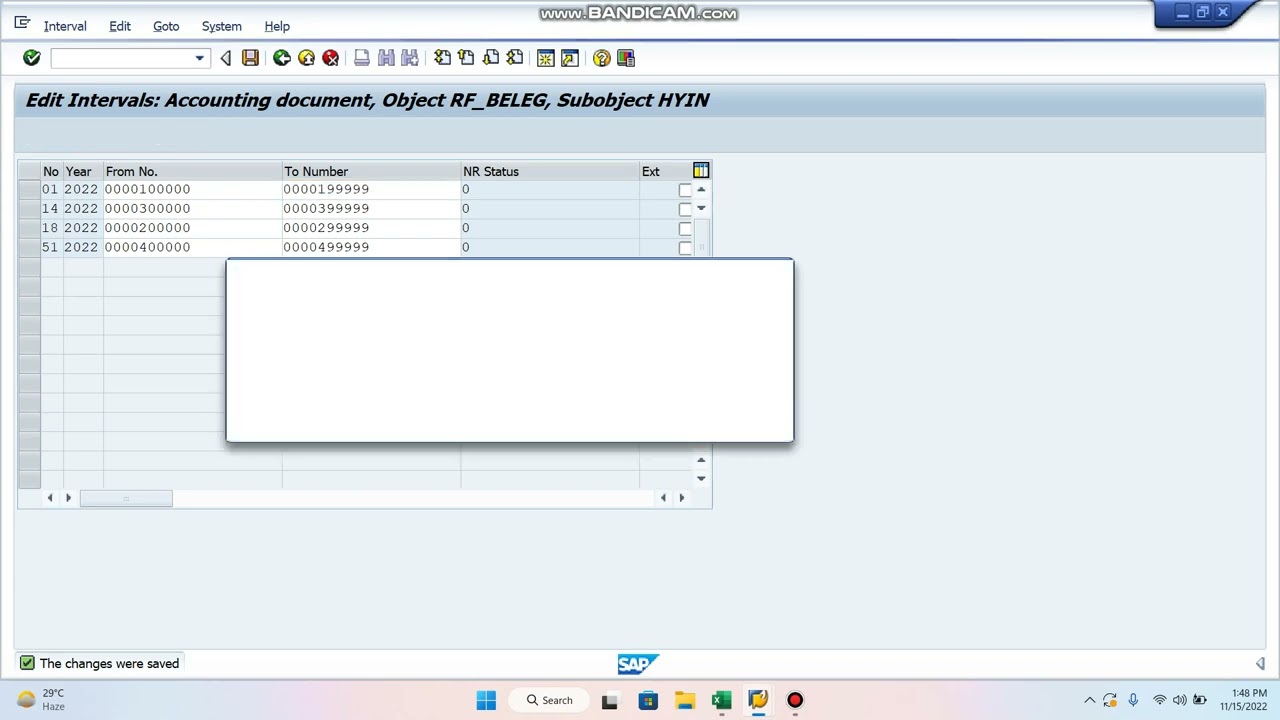Click right horizontal scroll arrow under the From No. column
The image size is (1280, 720).
click(68, 497)
